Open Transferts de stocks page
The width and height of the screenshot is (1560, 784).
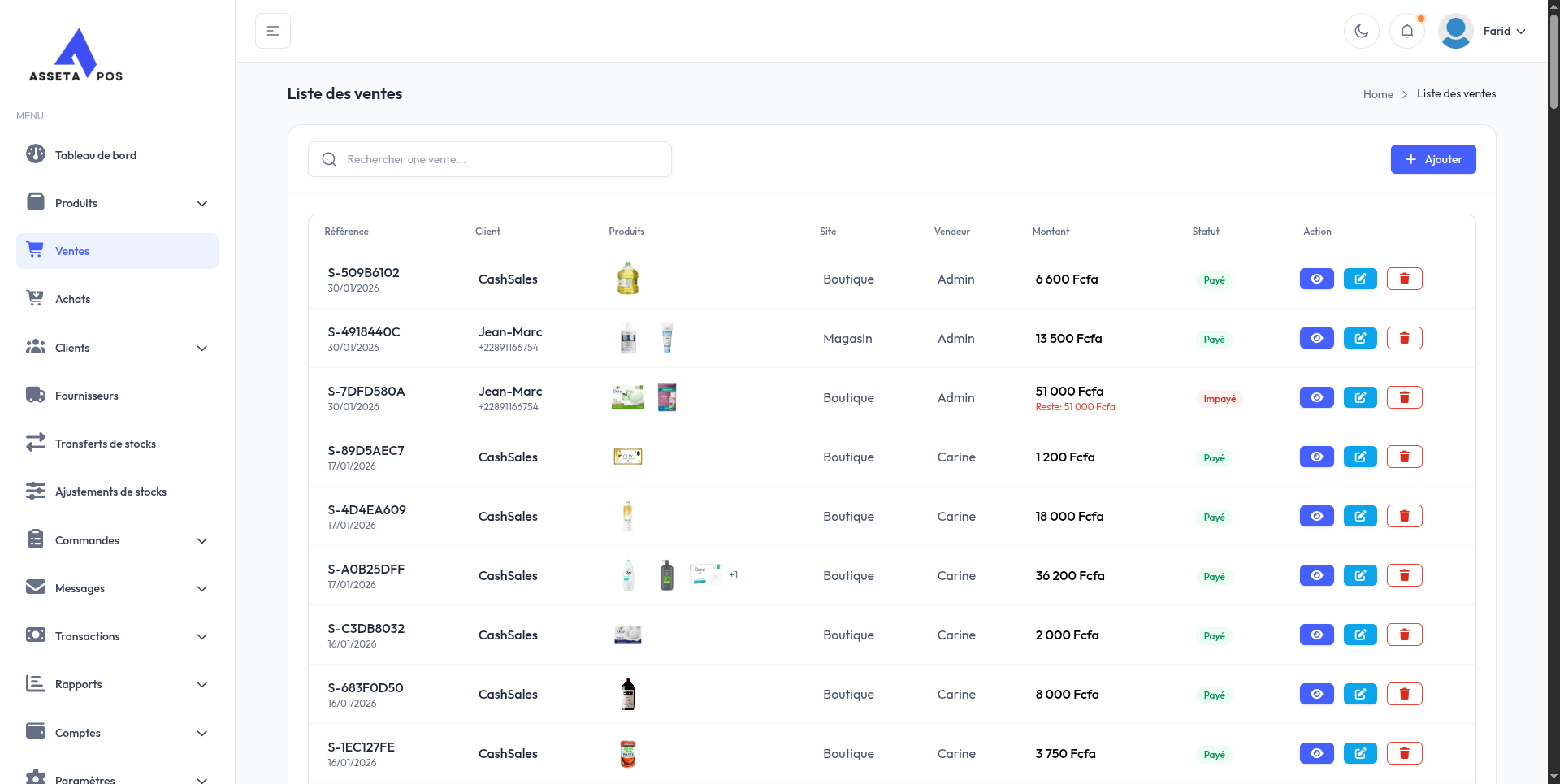pos(106,444)
